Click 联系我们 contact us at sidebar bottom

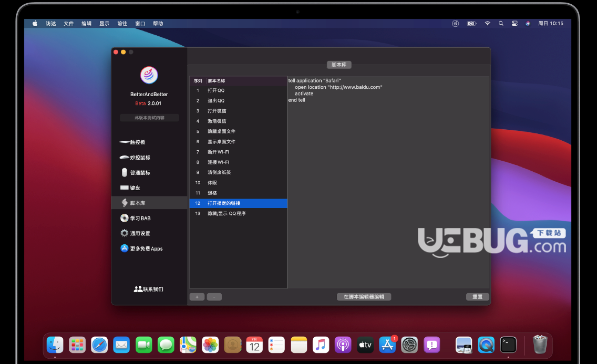148,289
